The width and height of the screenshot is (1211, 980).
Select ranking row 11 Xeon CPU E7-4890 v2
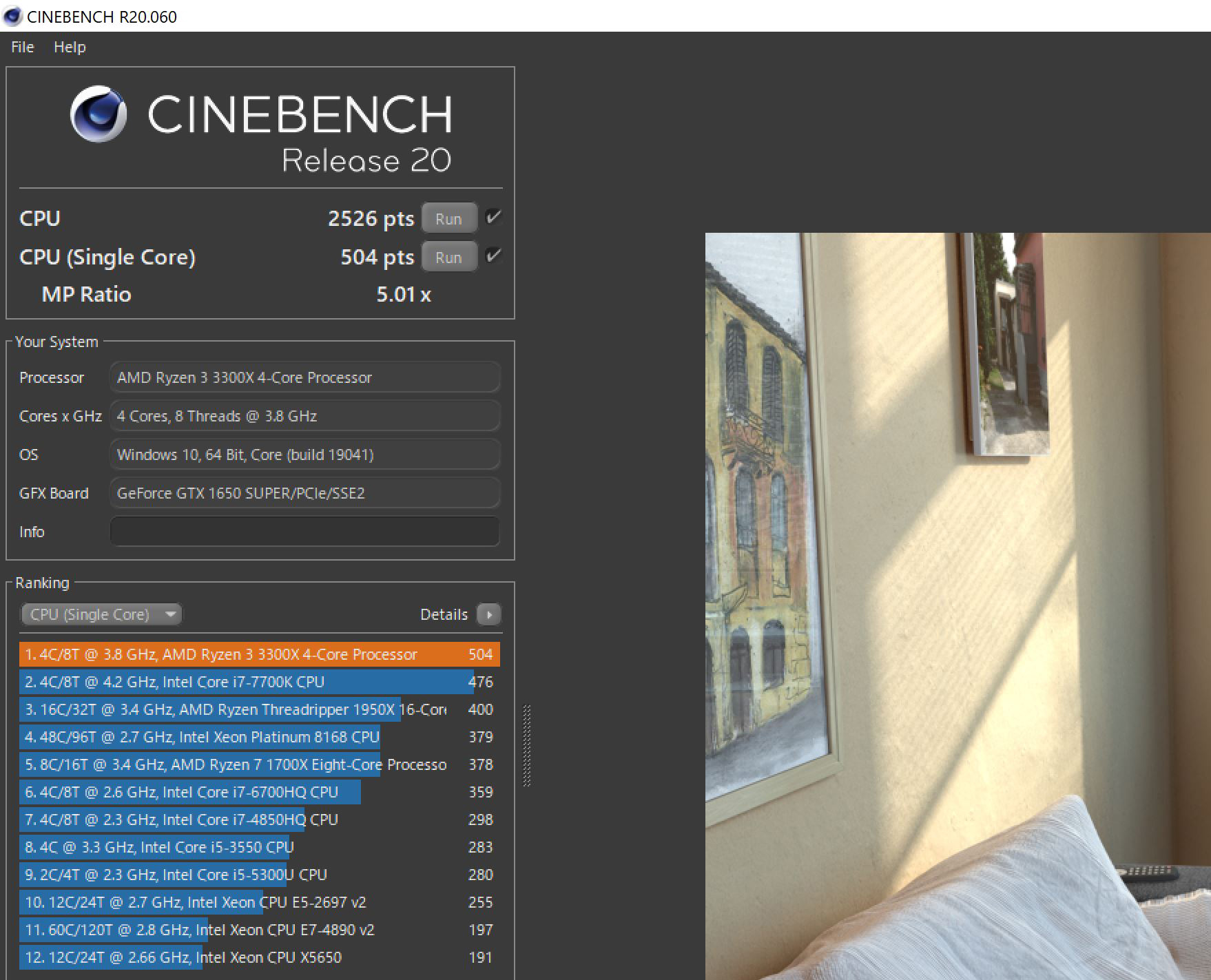260,930
